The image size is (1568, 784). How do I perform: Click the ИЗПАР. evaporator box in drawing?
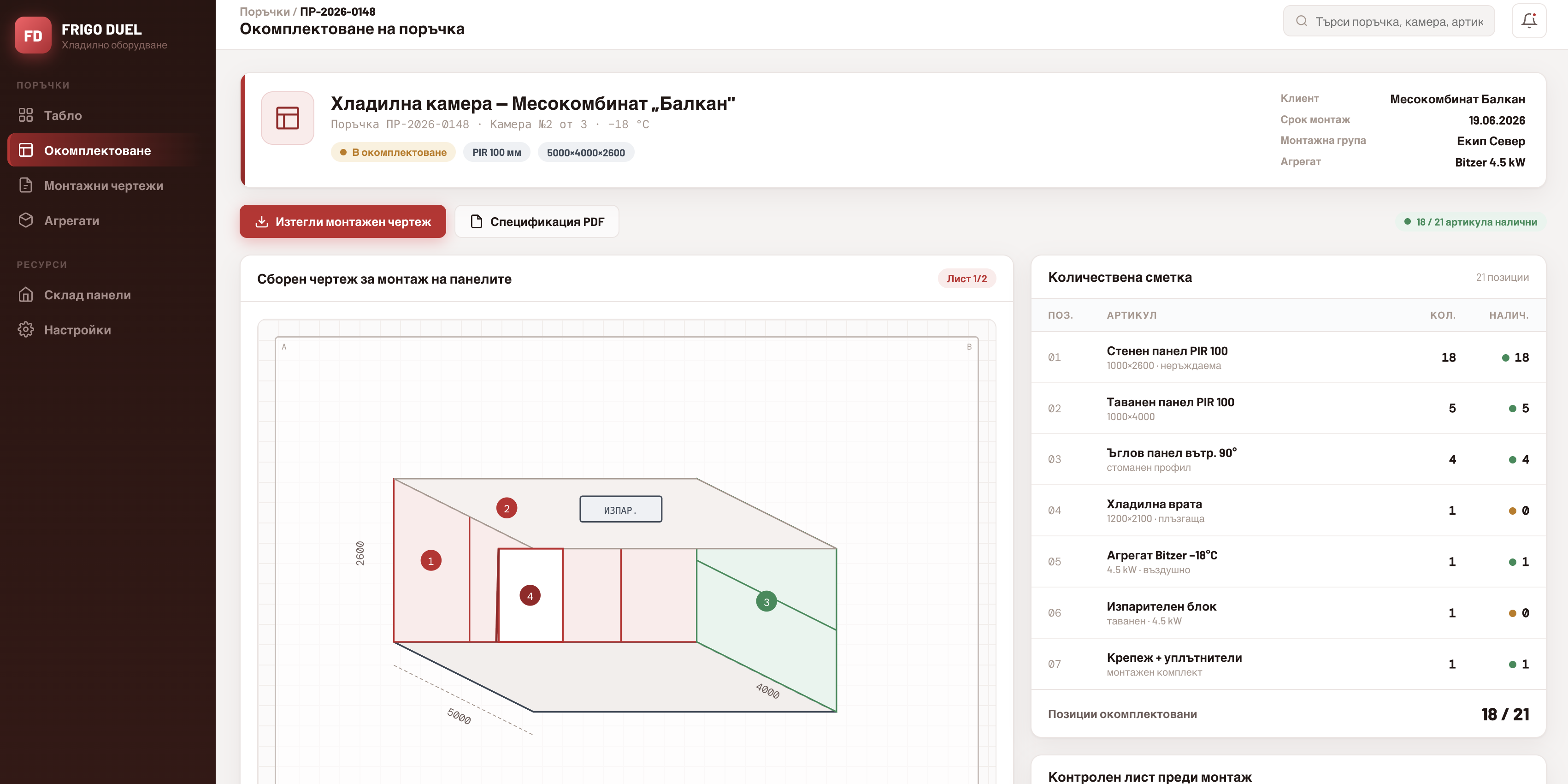click(x=621, y=509)
